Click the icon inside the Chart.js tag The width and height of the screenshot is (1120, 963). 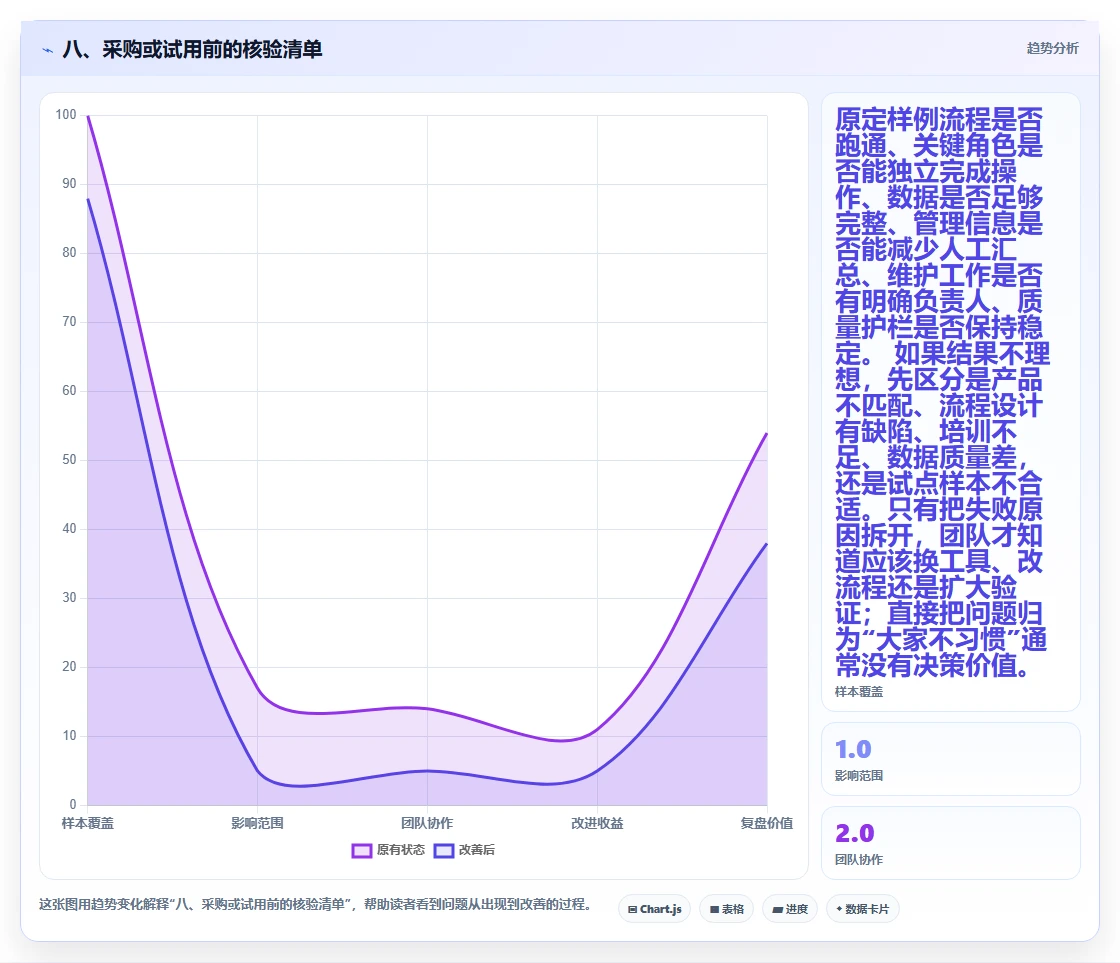(x=632, y=909)
